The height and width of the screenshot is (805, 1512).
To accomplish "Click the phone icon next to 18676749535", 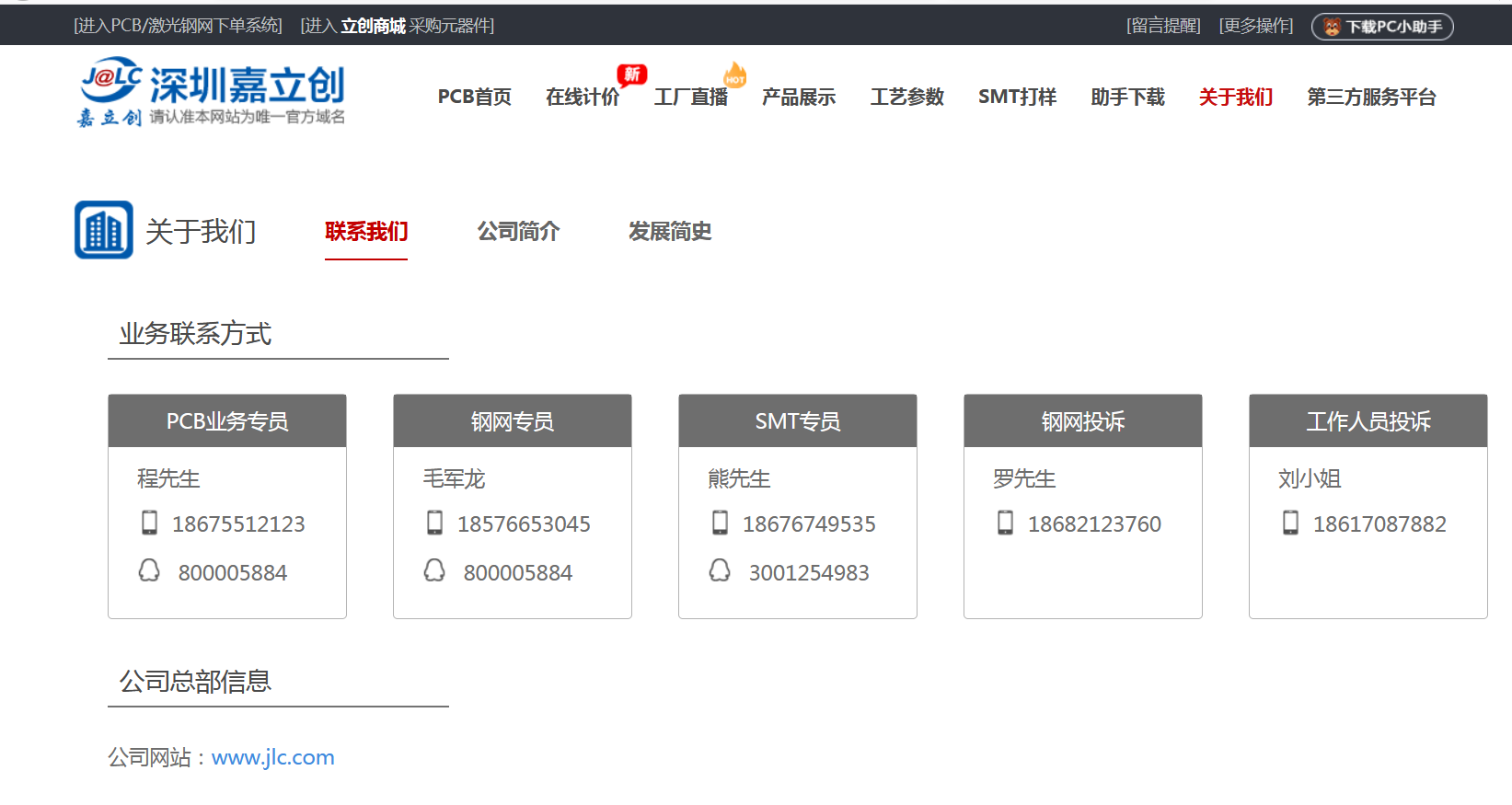I will [x=720, y=523].
